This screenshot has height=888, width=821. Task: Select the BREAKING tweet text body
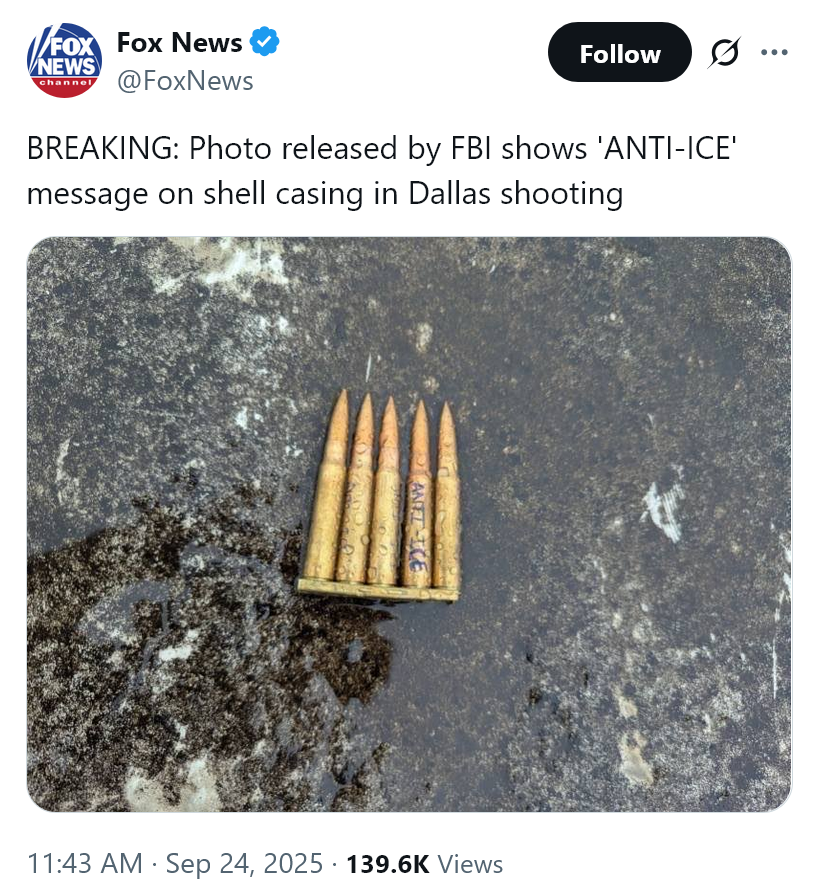381,170
